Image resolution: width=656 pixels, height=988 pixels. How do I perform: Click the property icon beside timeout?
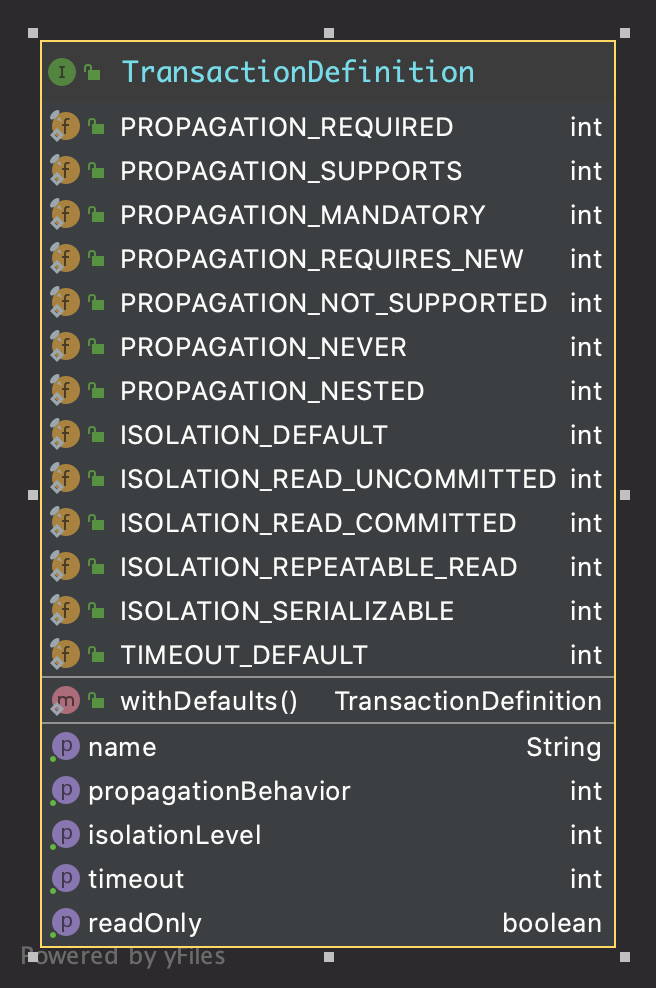(65, 879)
